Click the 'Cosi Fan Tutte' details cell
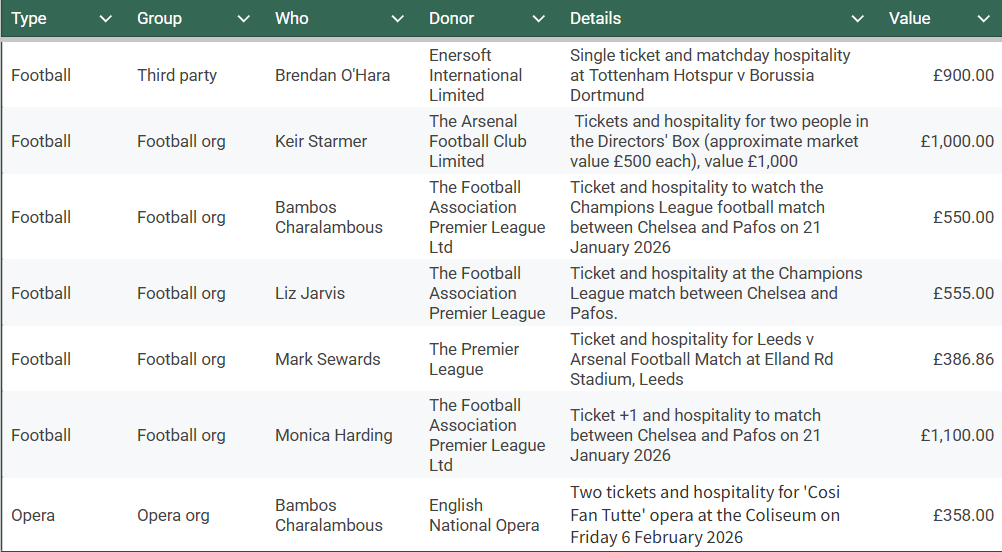Image resolution: width=1002 pixels, height=552 pixels. pos(704,516)
